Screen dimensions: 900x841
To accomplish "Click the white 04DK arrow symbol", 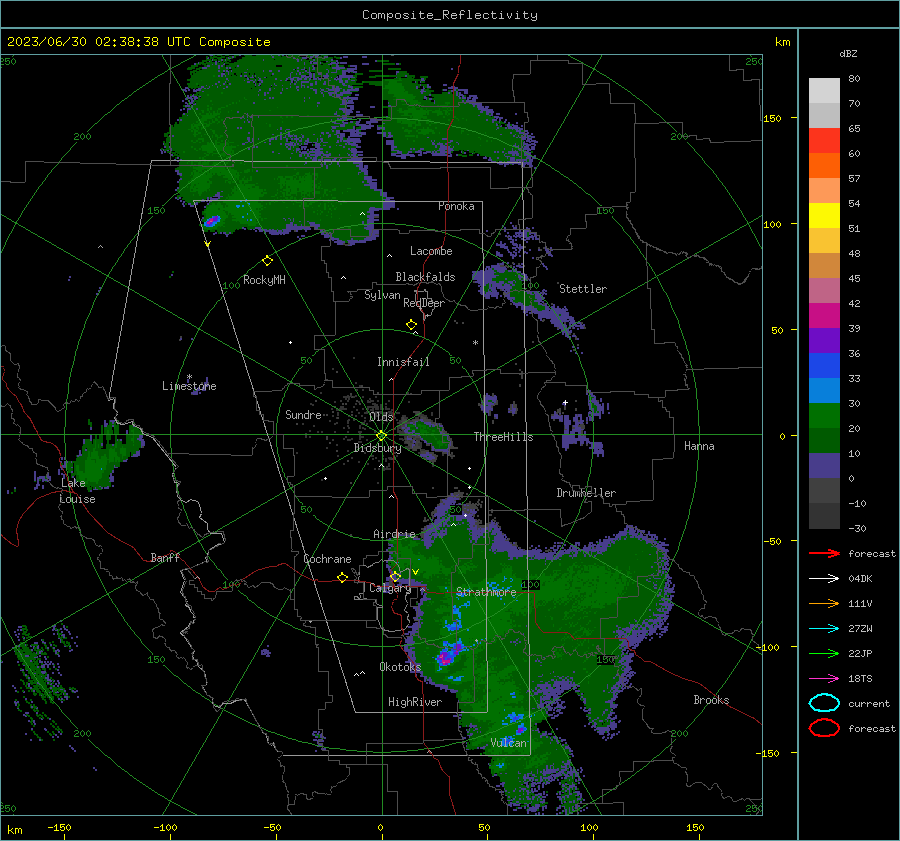I will pos(824,578).
